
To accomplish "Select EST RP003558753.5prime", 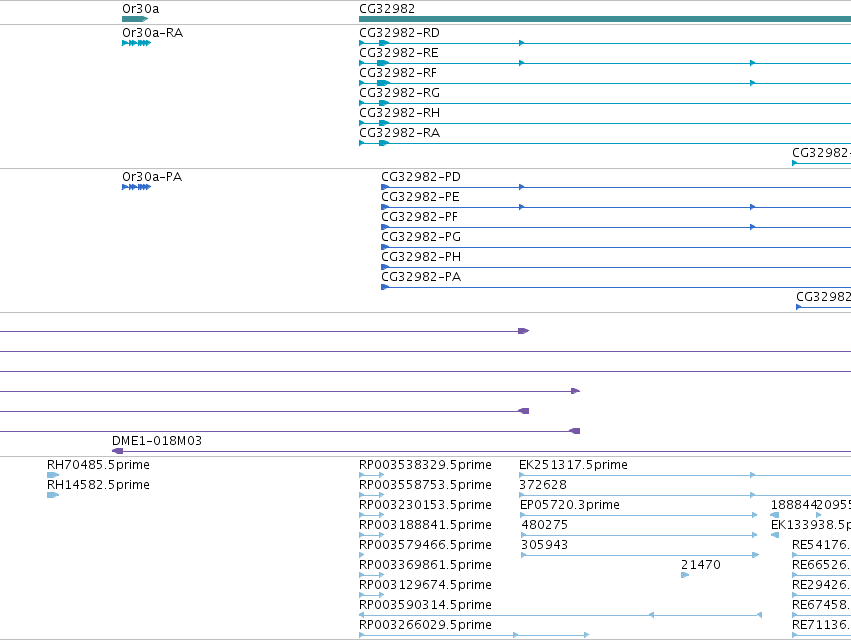I will click(426, 485).
